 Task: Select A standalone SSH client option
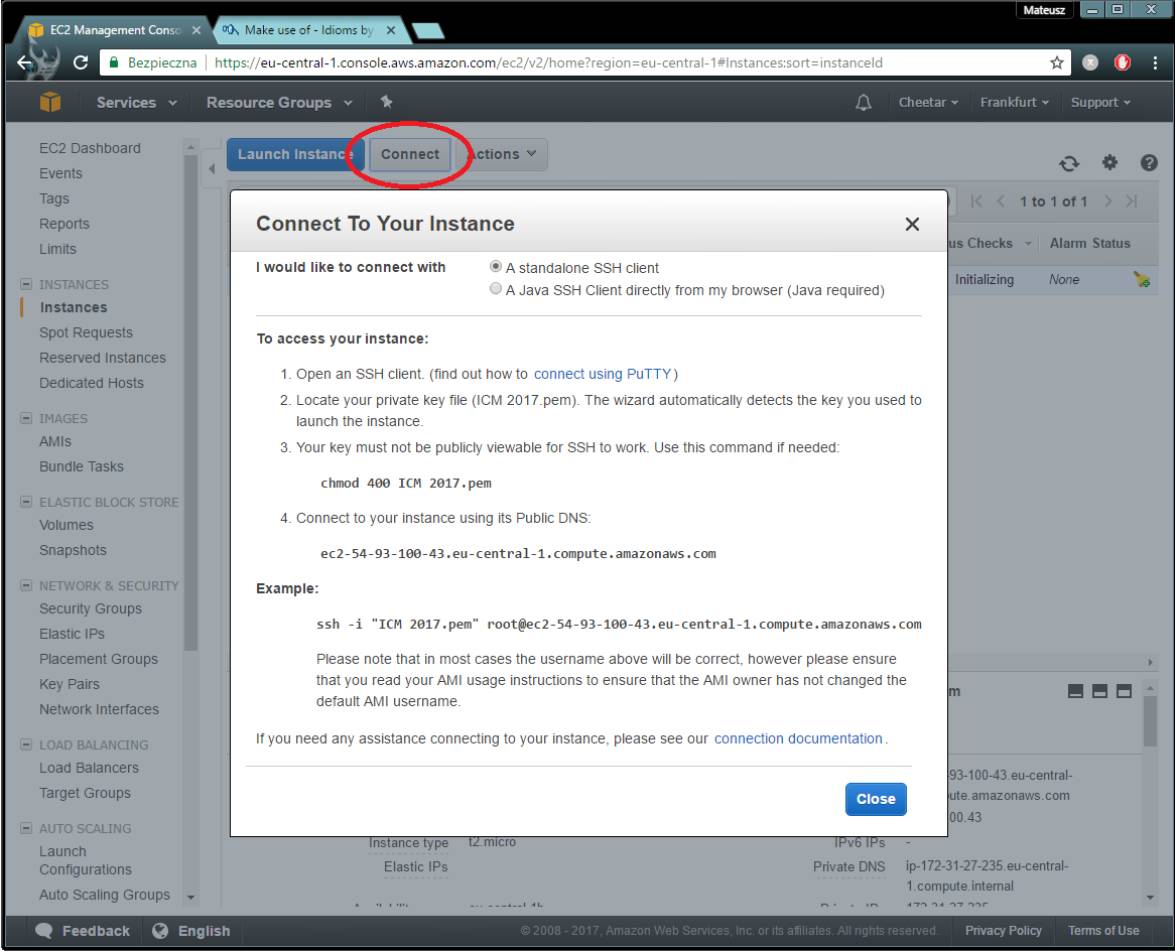click(496, 268)
